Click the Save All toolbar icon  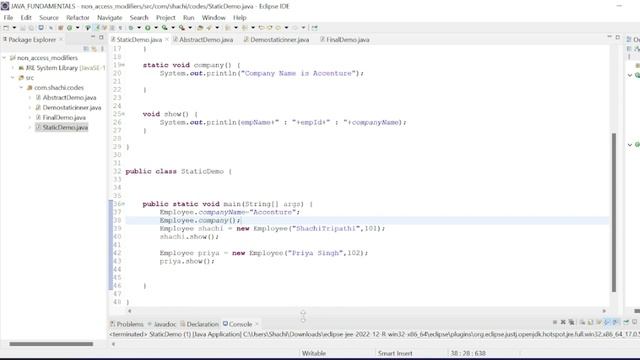coord(31,28)
